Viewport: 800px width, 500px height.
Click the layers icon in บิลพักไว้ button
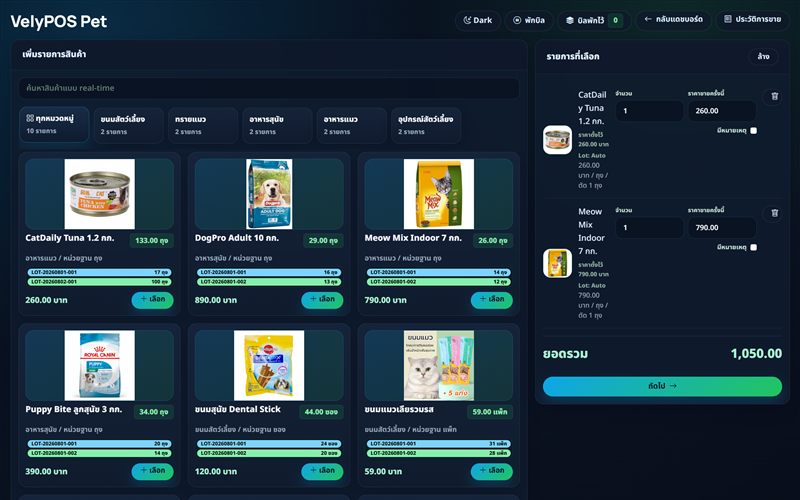point(570,20)
